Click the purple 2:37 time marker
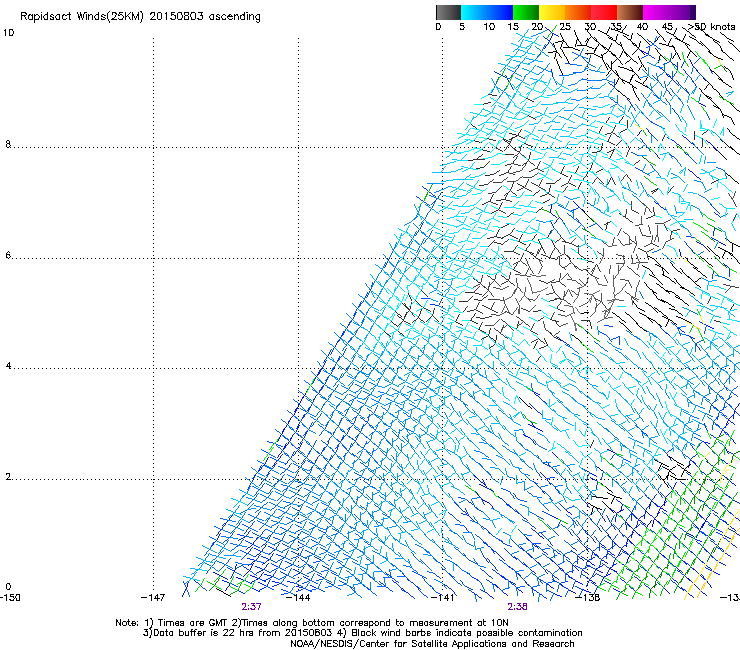Viewport: 740px width, 650px height. coord(252,607)
